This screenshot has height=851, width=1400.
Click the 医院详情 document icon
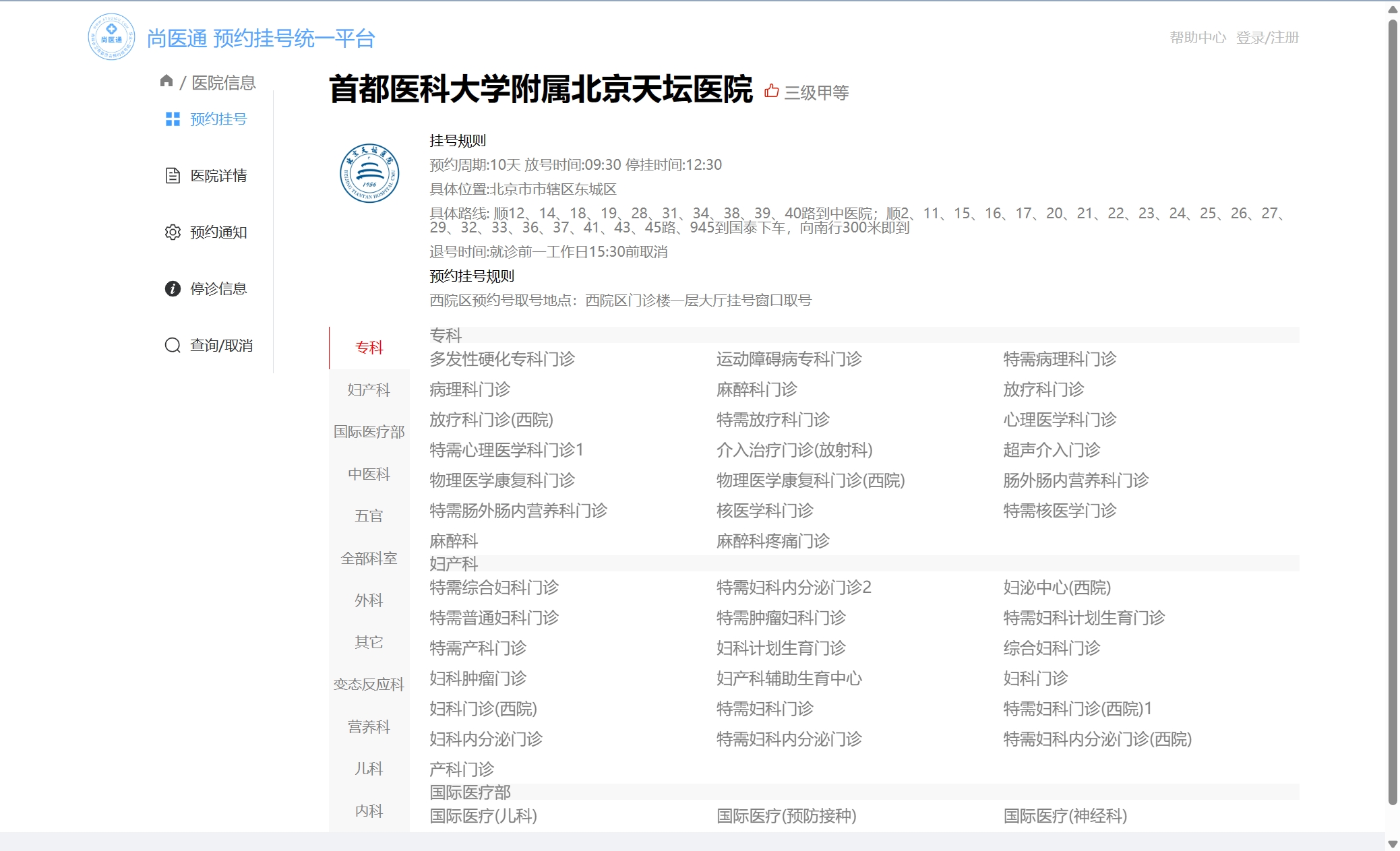click(173, 176)
